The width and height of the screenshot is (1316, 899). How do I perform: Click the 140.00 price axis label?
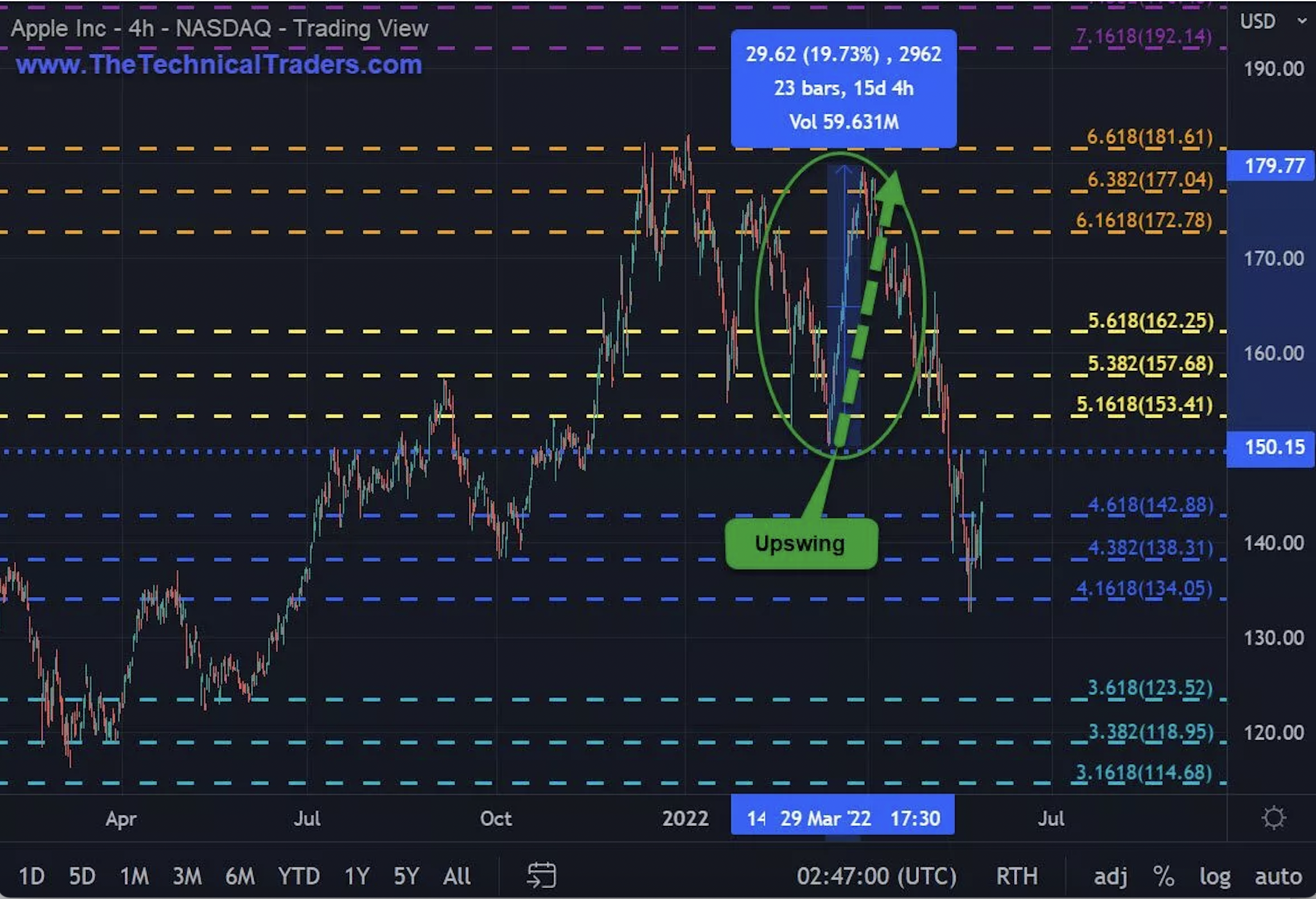(x=1274, y=543)
